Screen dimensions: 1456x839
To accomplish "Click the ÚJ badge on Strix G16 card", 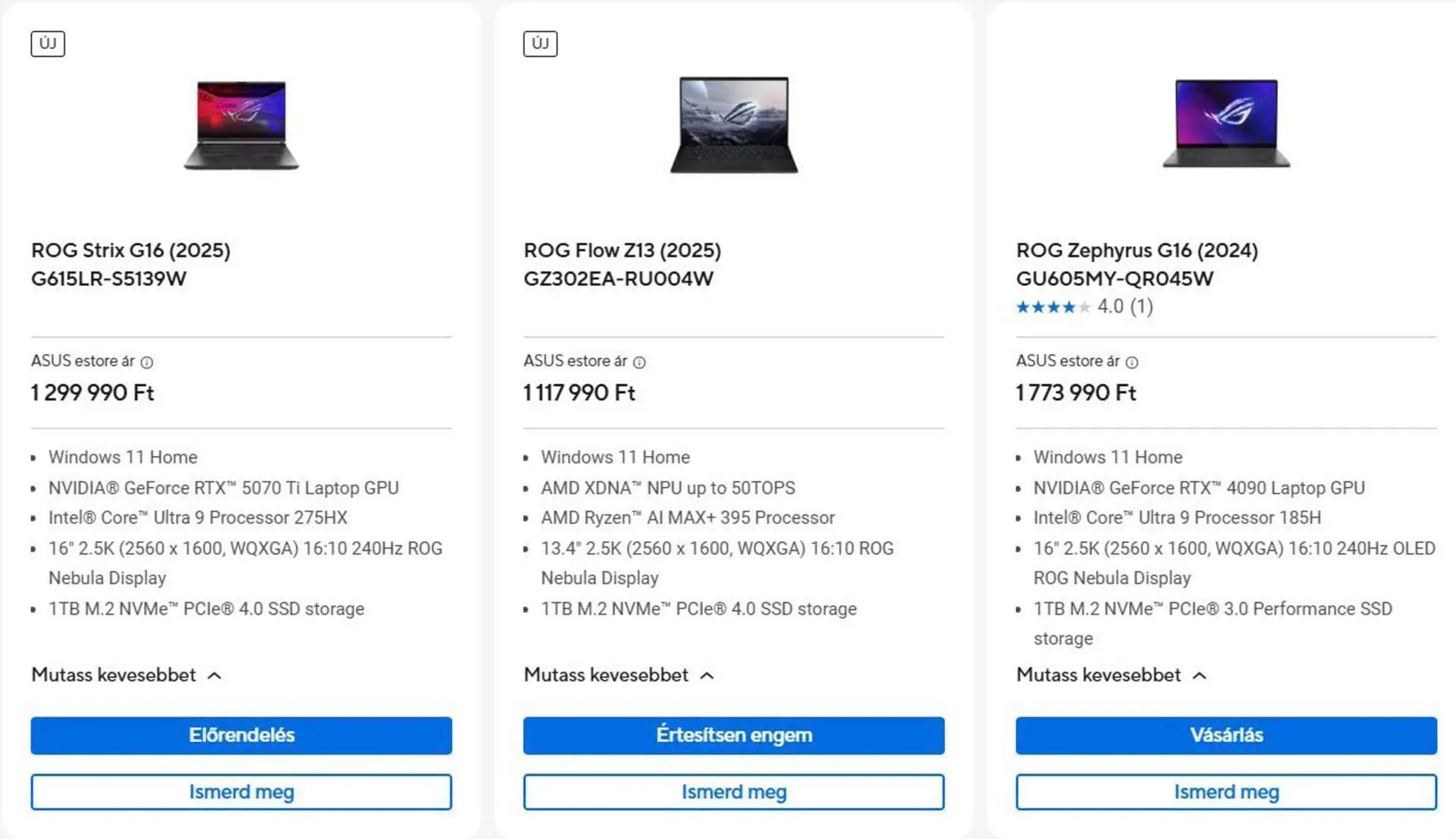I will tap(48, 43).
